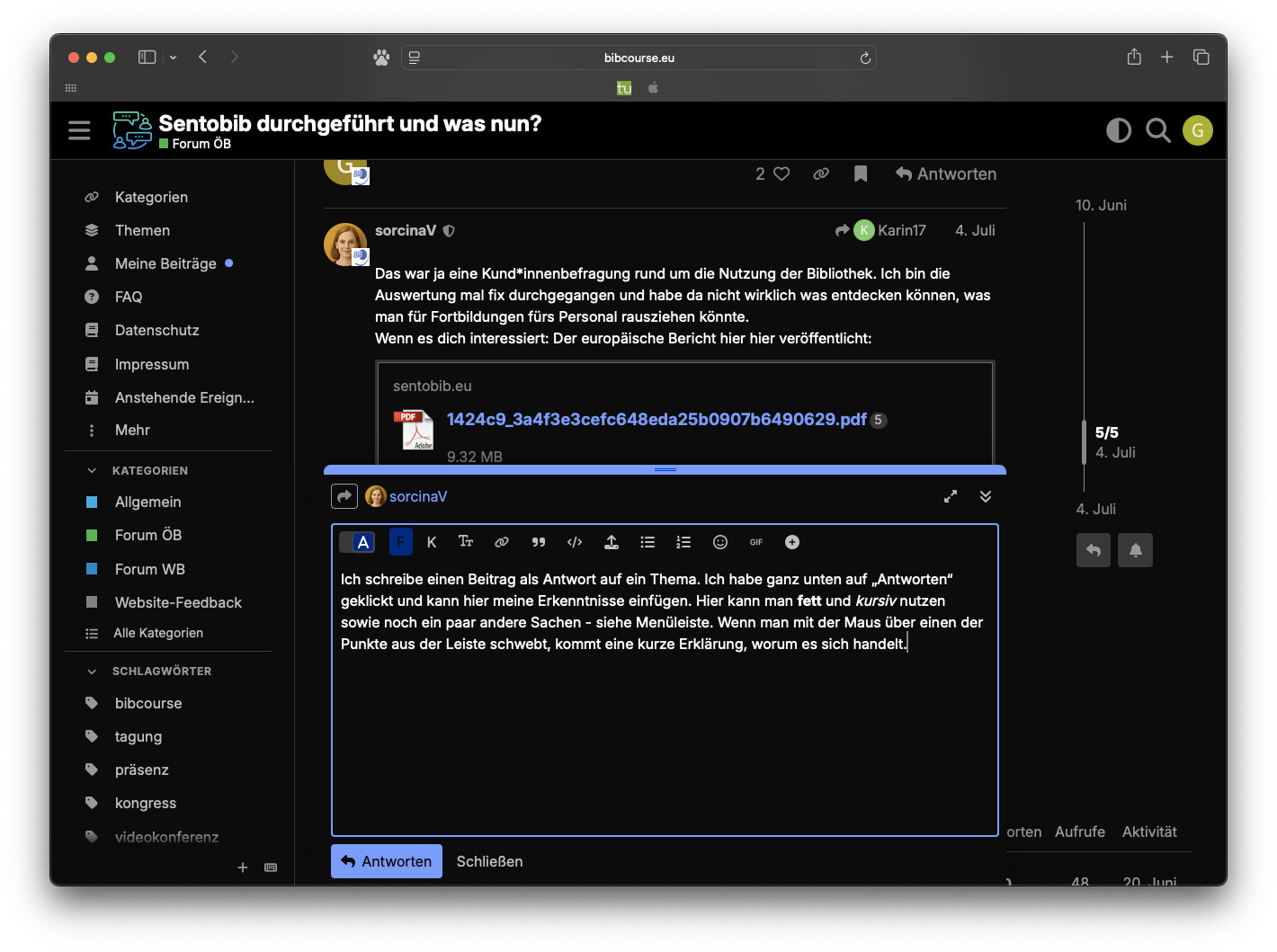Screen dimensions: 1277x952
Task: Click the upload icon in the composer
Action: [x=612, y=542]
